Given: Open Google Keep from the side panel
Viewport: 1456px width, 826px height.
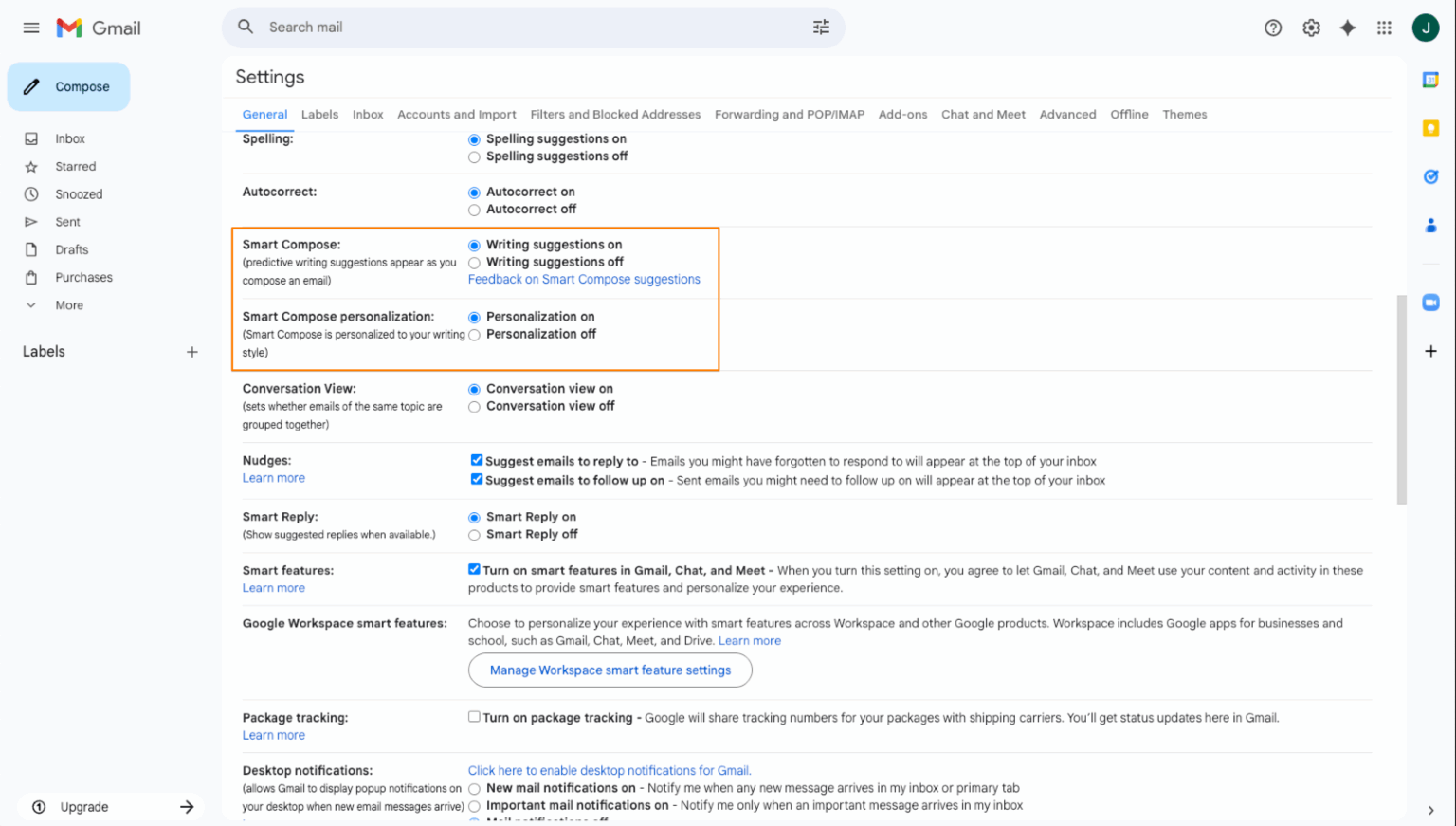Looking at the screenshot, I should 1430,127.
